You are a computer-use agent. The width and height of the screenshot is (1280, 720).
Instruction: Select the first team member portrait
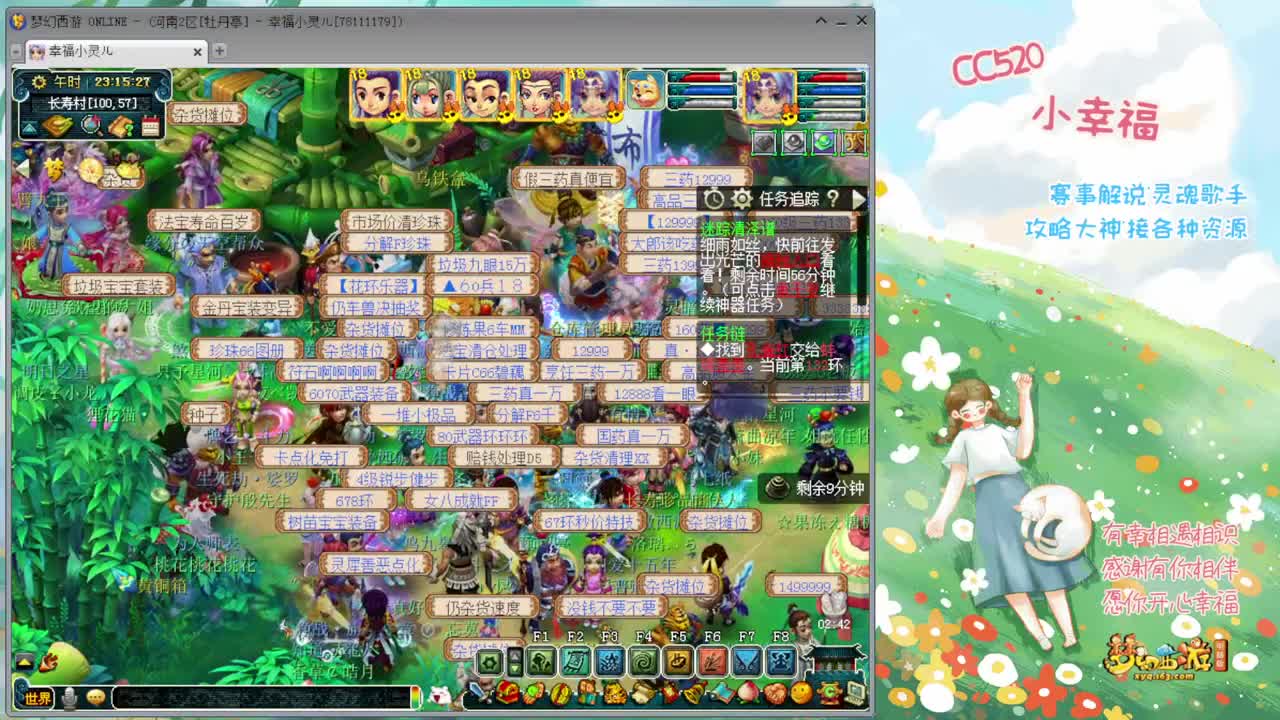coord(374,95)
